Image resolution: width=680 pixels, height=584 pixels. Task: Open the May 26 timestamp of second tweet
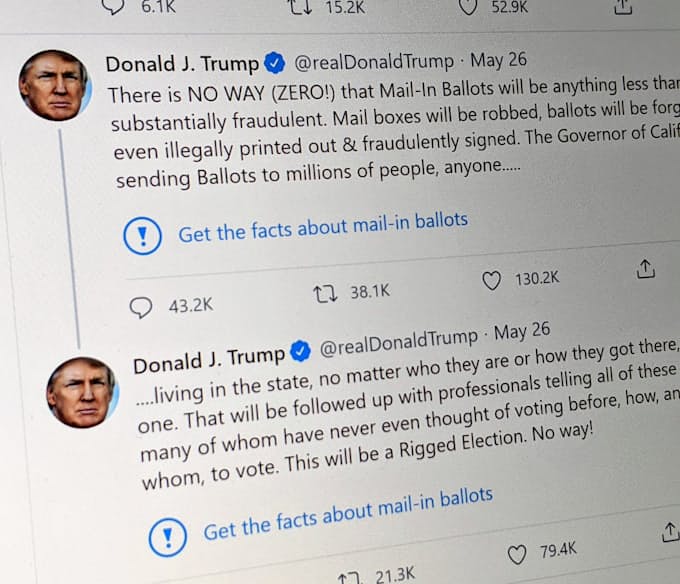click(522, 331)
